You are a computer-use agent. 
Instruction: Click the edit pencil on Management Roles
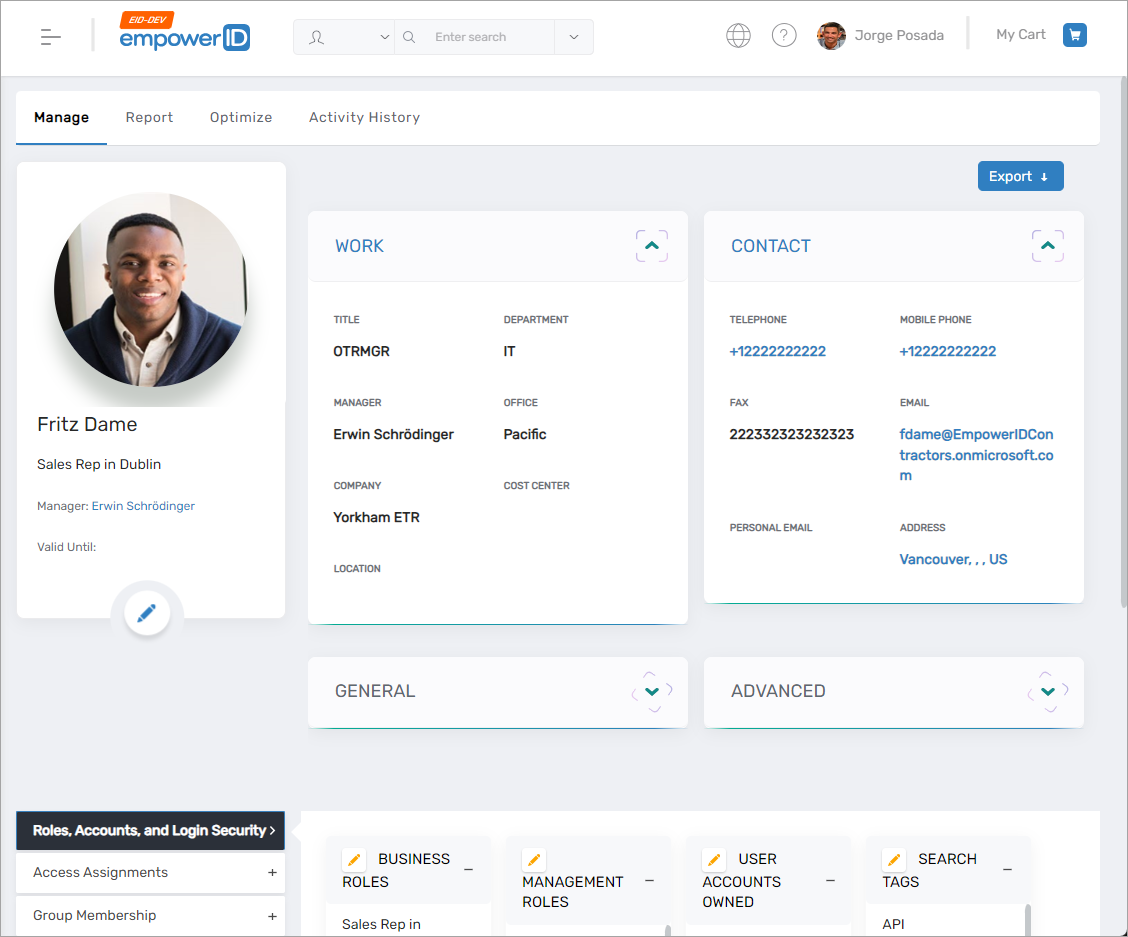click(x=534, y=859)
